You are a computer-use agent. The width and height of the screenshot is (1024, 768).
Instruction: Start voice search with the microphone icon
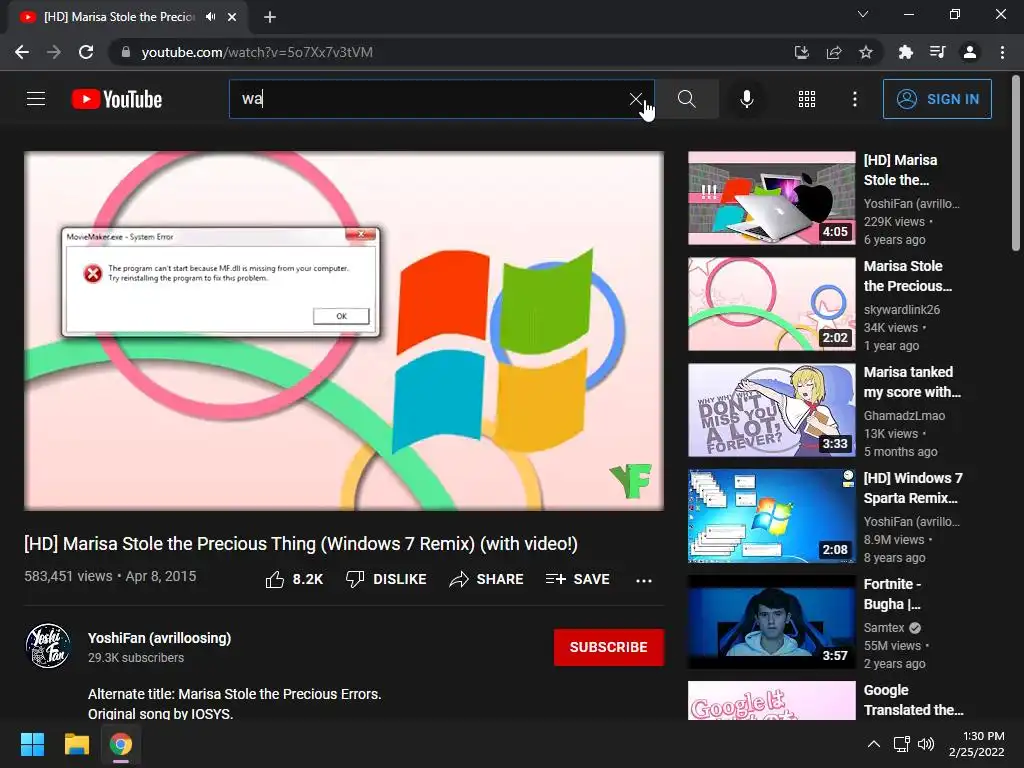[746, 99]
